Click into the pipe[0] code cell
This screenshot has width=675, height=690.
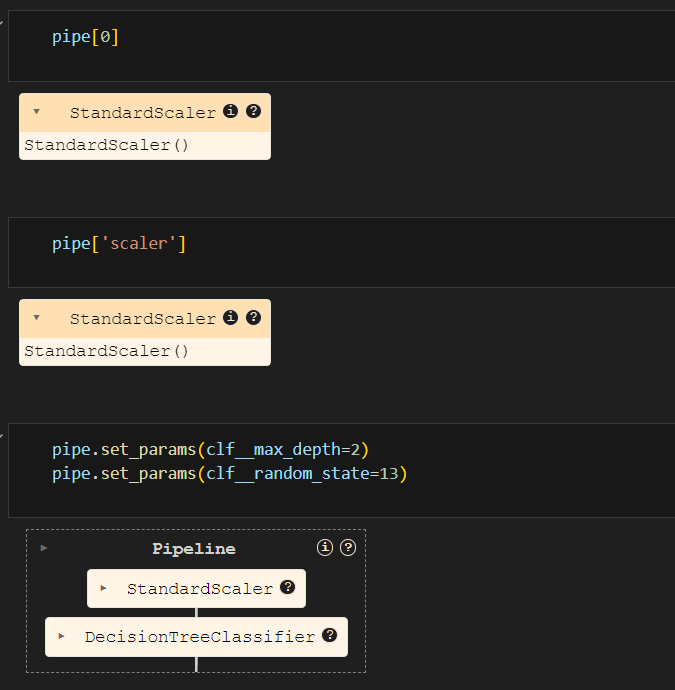[x=341, y=46]
